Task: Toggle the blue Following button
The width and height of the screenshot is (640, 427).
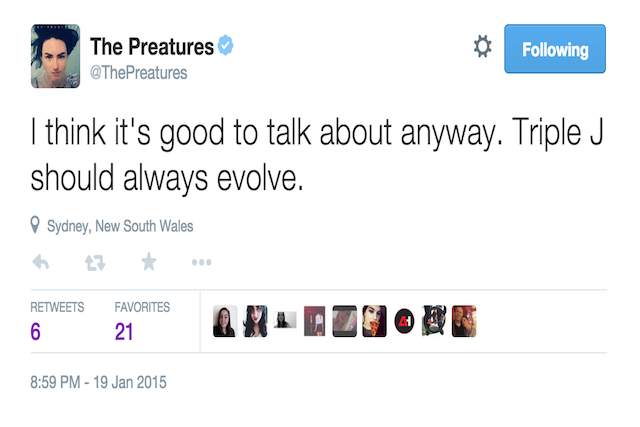Action: click(x=555, y=49)
